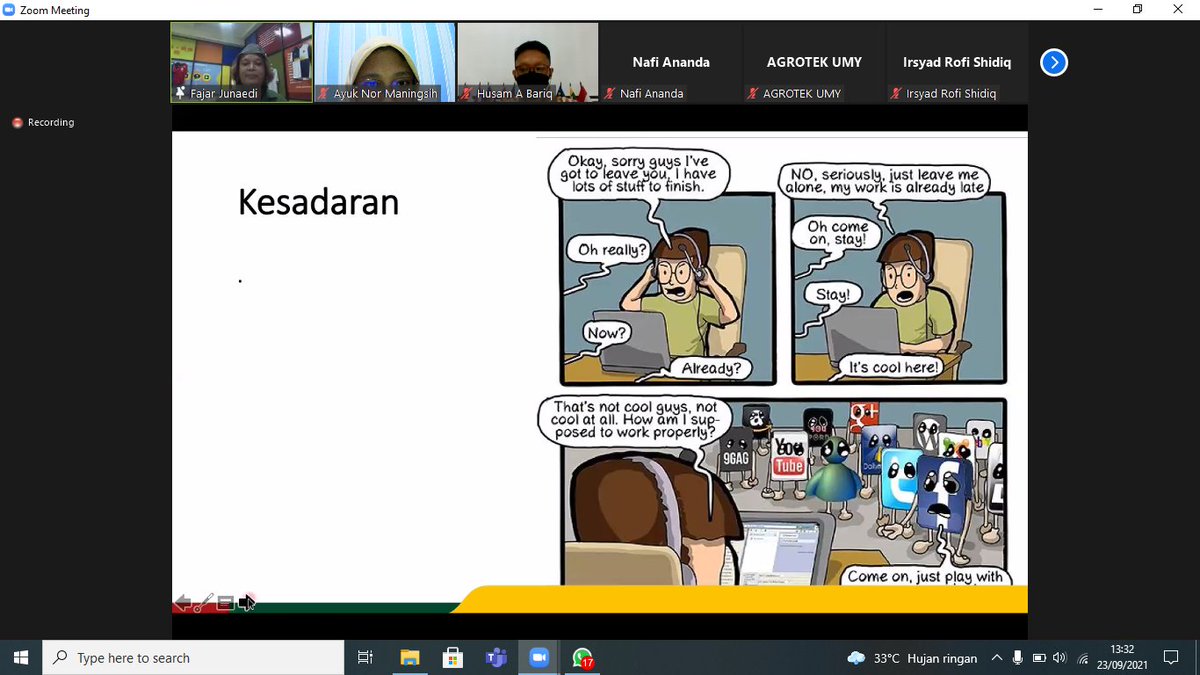
Task: Click the Zoom taskbar icon
Action: point(539,658)
